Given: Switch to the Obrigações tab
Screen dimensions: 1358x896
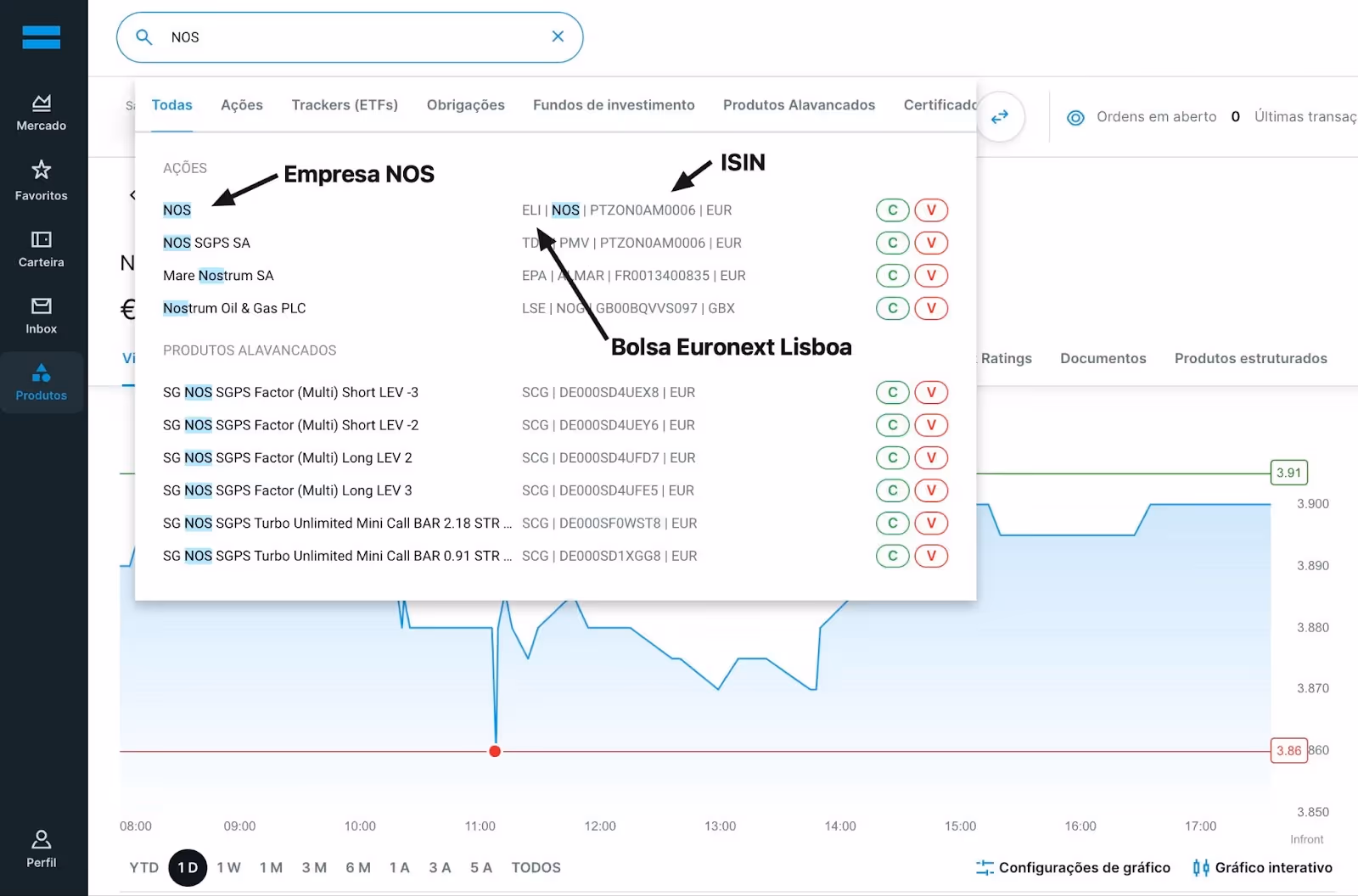Looking at the screenshot, I should point(466,105).
